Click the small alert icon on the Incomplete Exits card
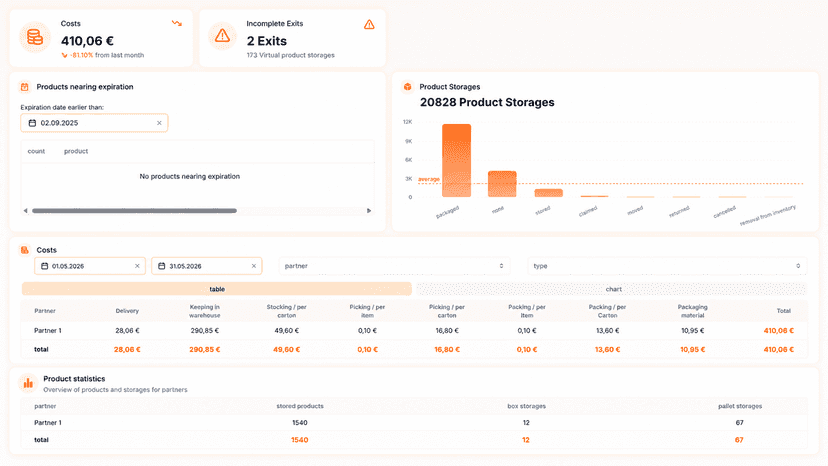This screenshot has height=466, width=828. point(369,24)
